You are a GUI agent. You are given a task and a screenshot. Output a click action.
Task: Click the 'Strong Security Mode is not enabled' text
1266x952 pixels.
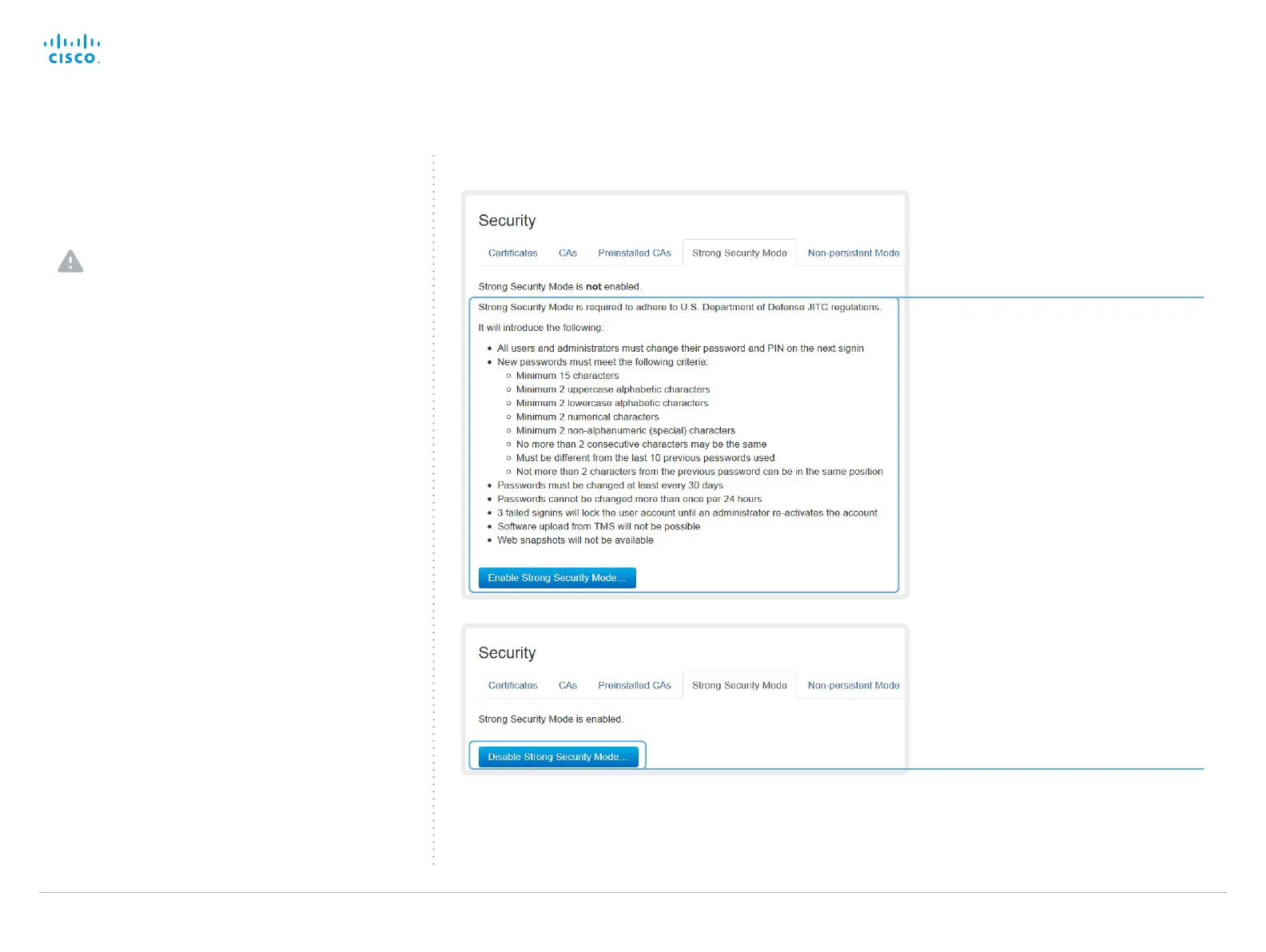pos(559,287)
